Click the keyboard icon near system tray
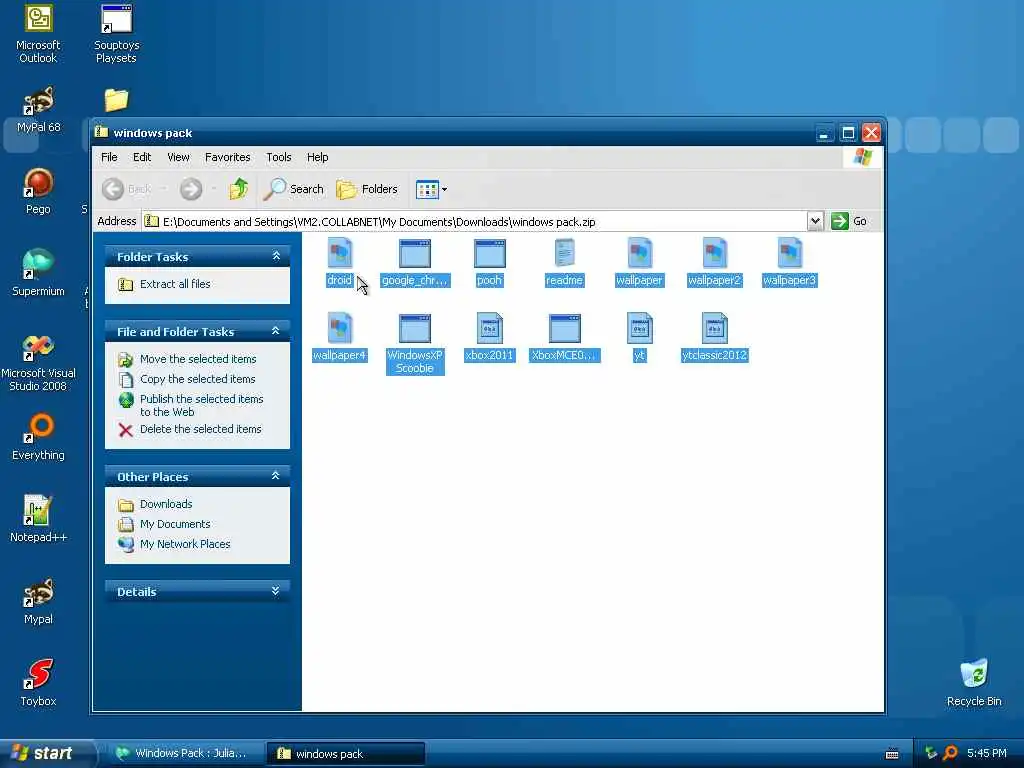Image resolution: width=1024 pixels, height=768 pixels. click(x=892, y=754)
